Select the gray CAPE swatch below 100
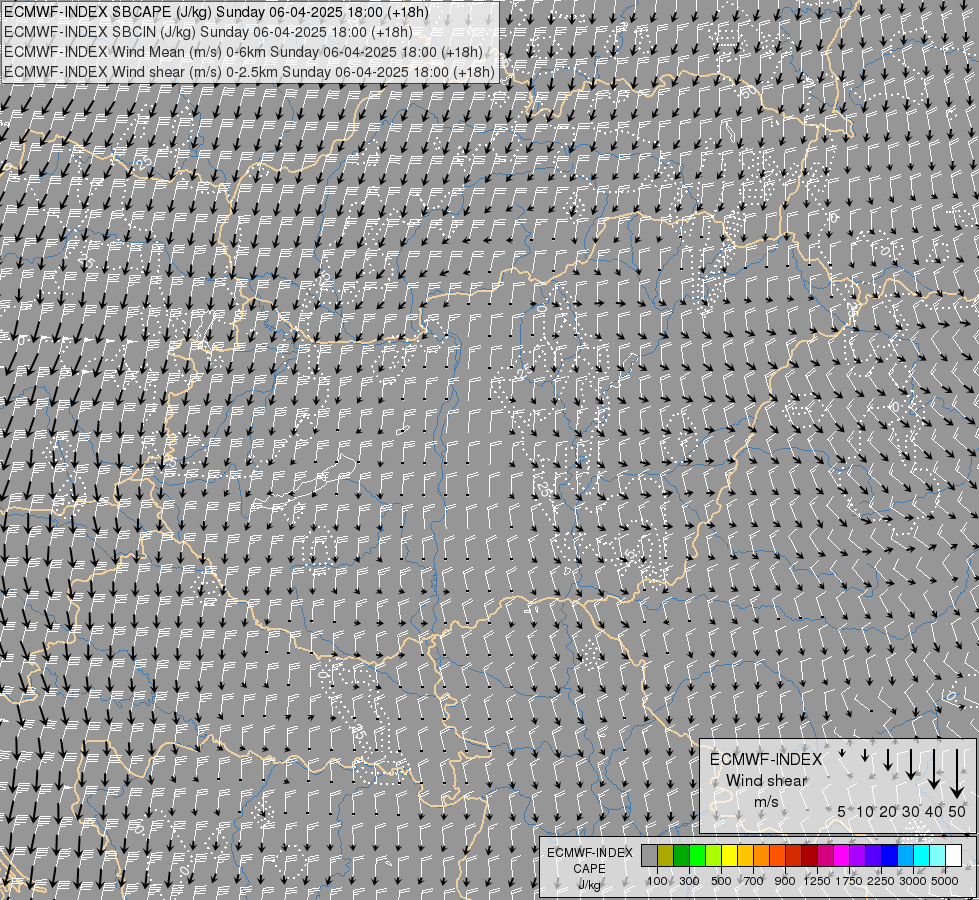979x900 pixels. (x=649, y=855)
